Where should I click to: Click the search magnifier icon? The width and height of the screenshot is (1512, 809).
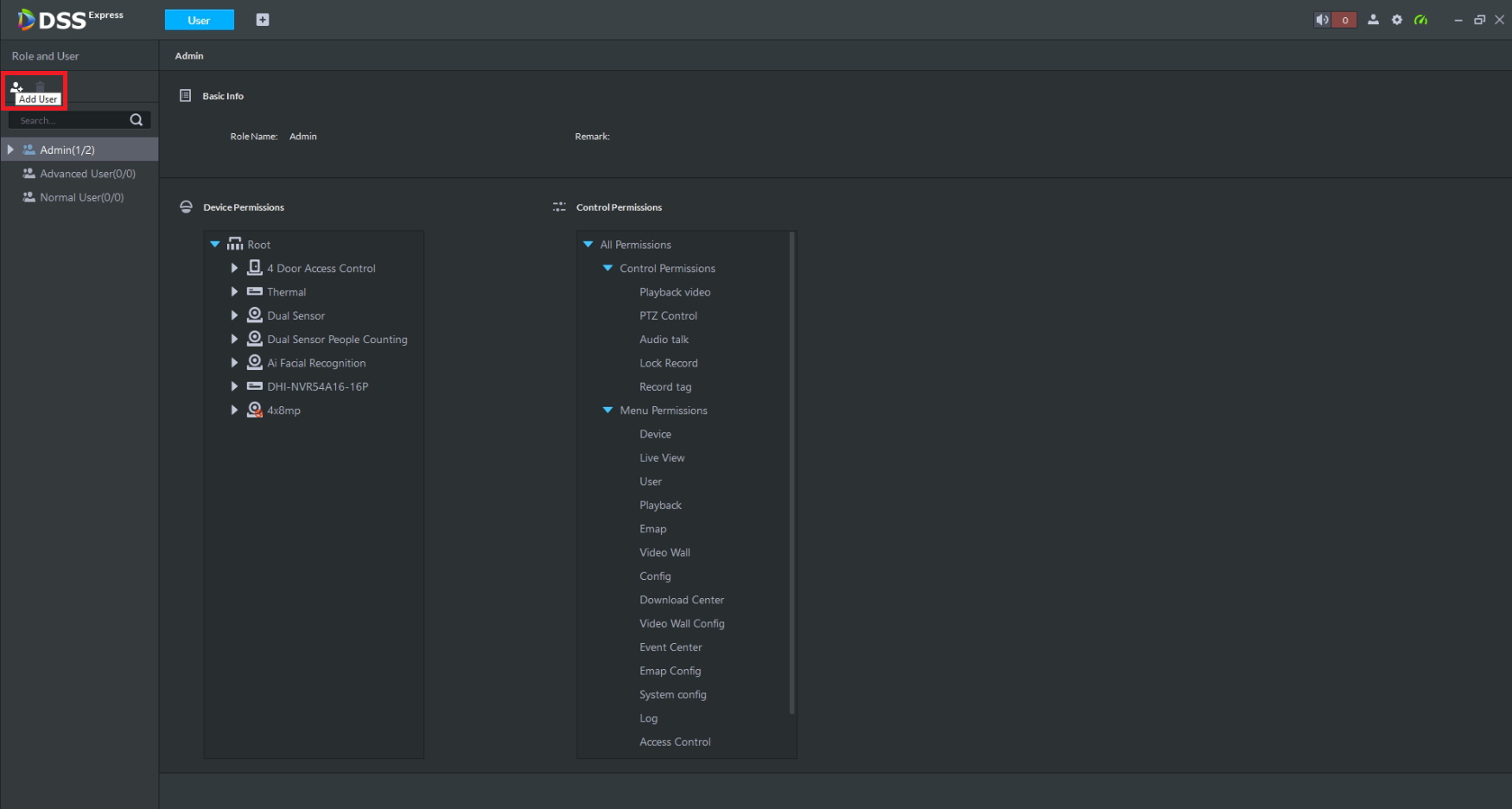pyautogui.click(x=137, y=120)
